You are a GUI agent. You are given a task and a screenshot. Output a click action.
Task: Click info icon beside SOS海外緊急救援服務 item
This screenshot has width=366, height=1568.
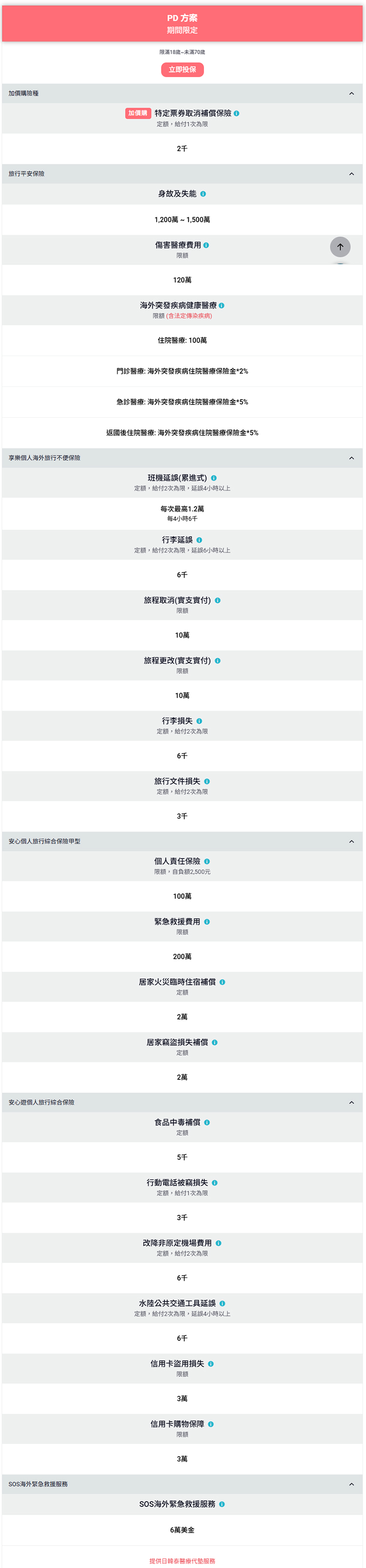[x=223, y=1504]
